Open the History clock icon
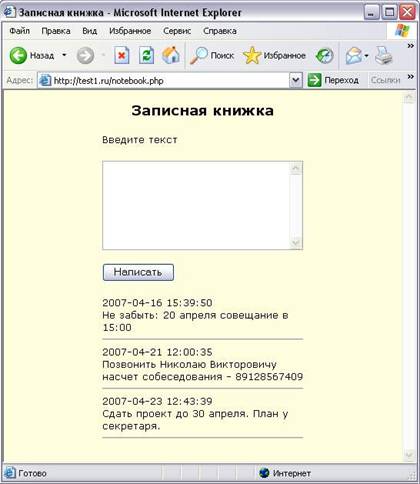Screen dimensions: 420x484 point(324,55)
